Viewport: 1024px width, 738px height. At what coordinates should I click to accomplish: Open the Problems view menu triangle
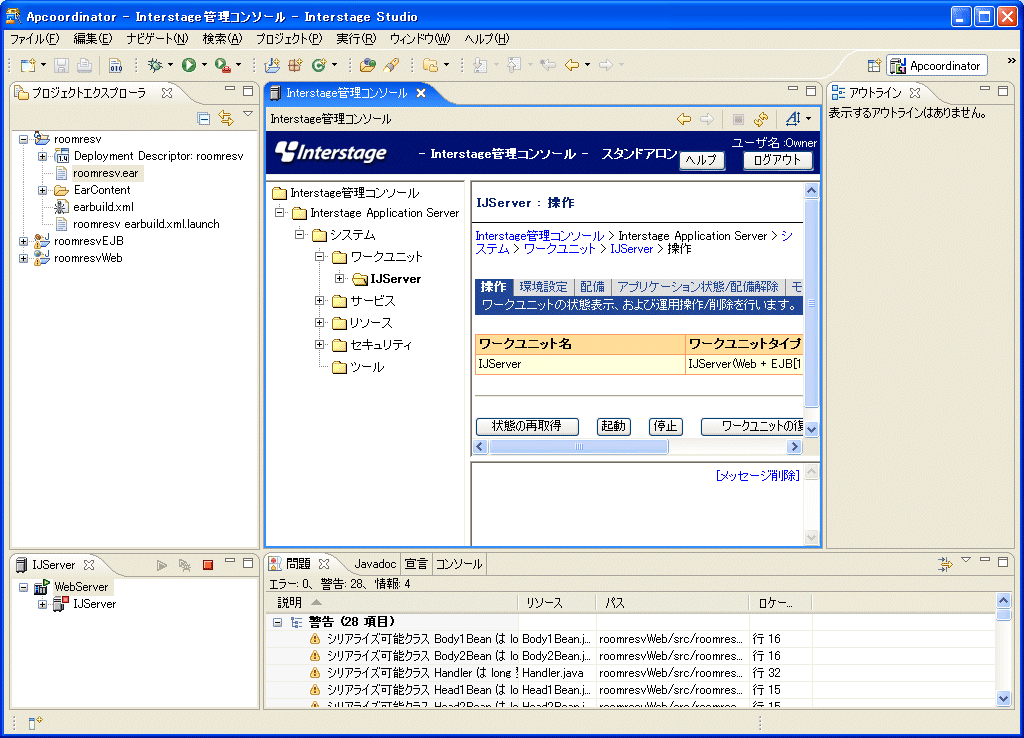[x=966, y=560]
